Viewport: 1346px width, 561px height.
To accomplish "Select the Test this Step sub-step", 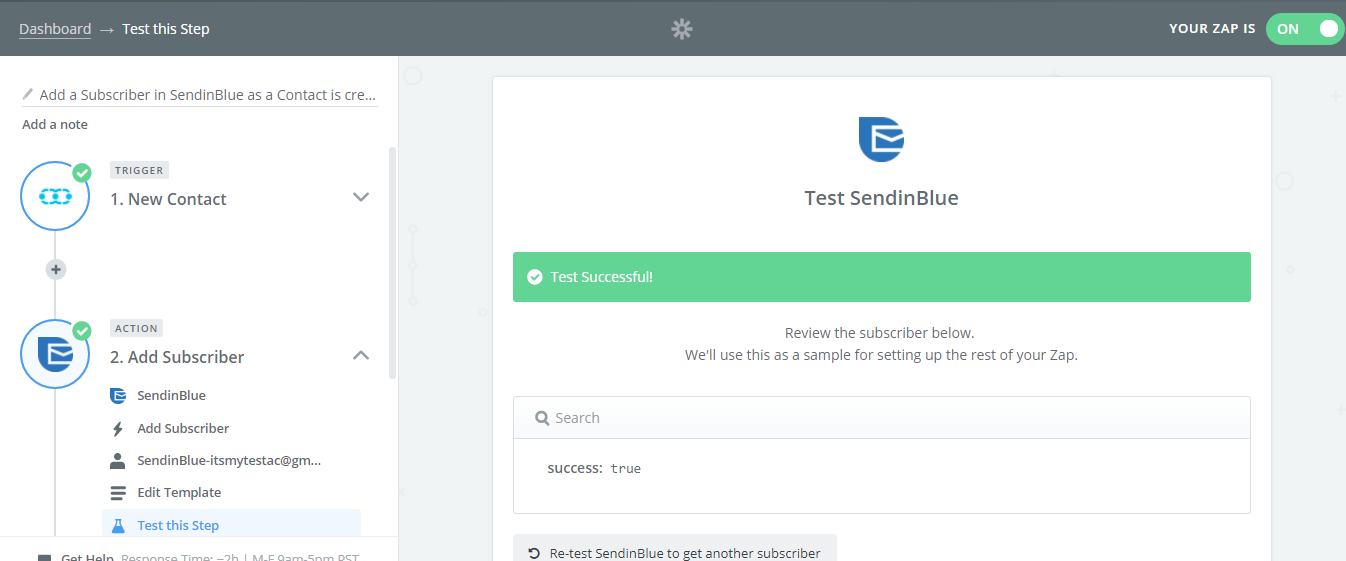I will 231,525.
